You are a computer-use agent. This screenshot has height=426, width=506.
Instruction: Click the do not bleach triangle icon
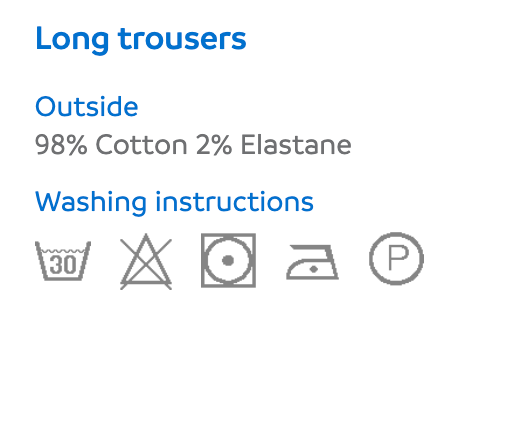point(146,261)
